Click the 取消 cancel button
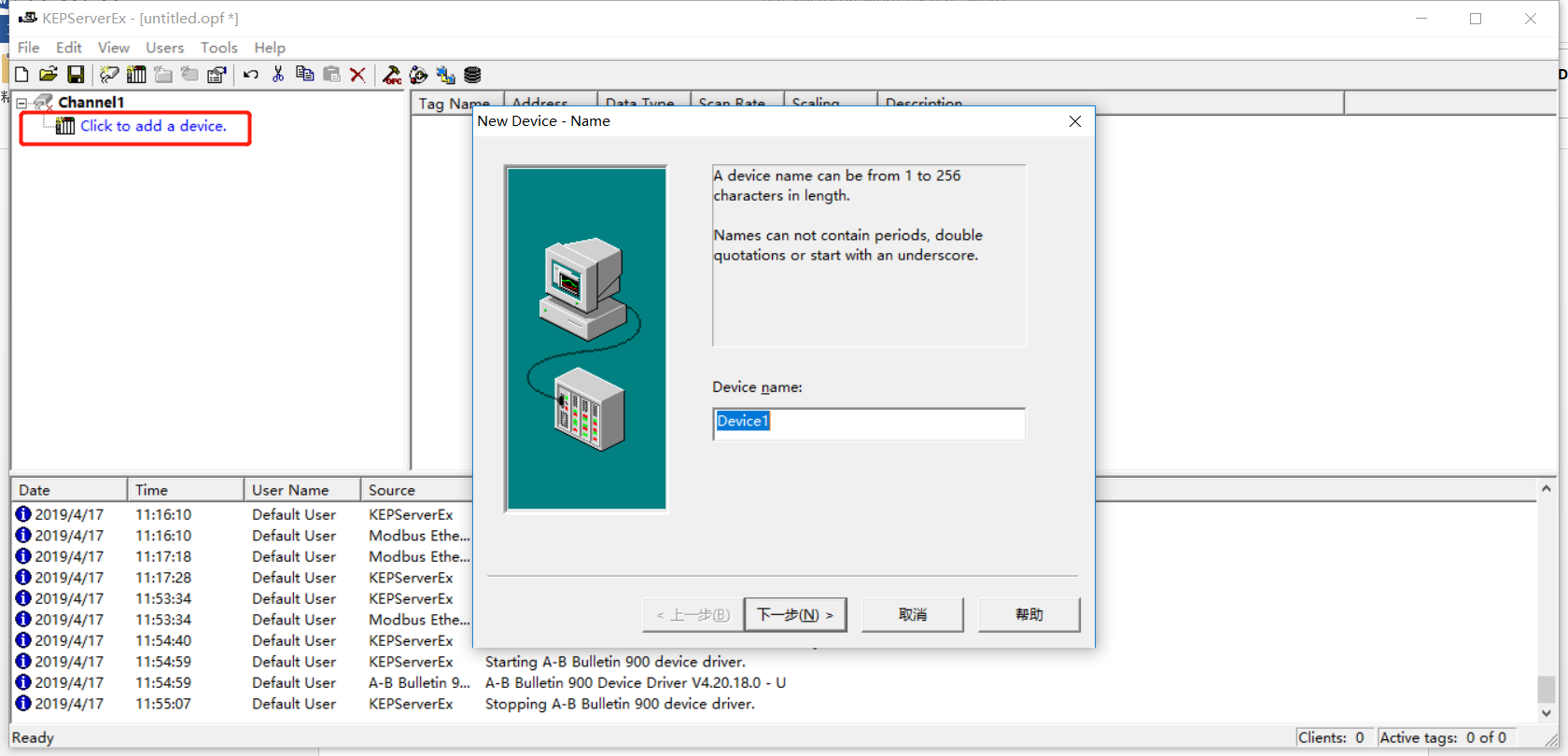1568x756 pixels. point(913,614)
